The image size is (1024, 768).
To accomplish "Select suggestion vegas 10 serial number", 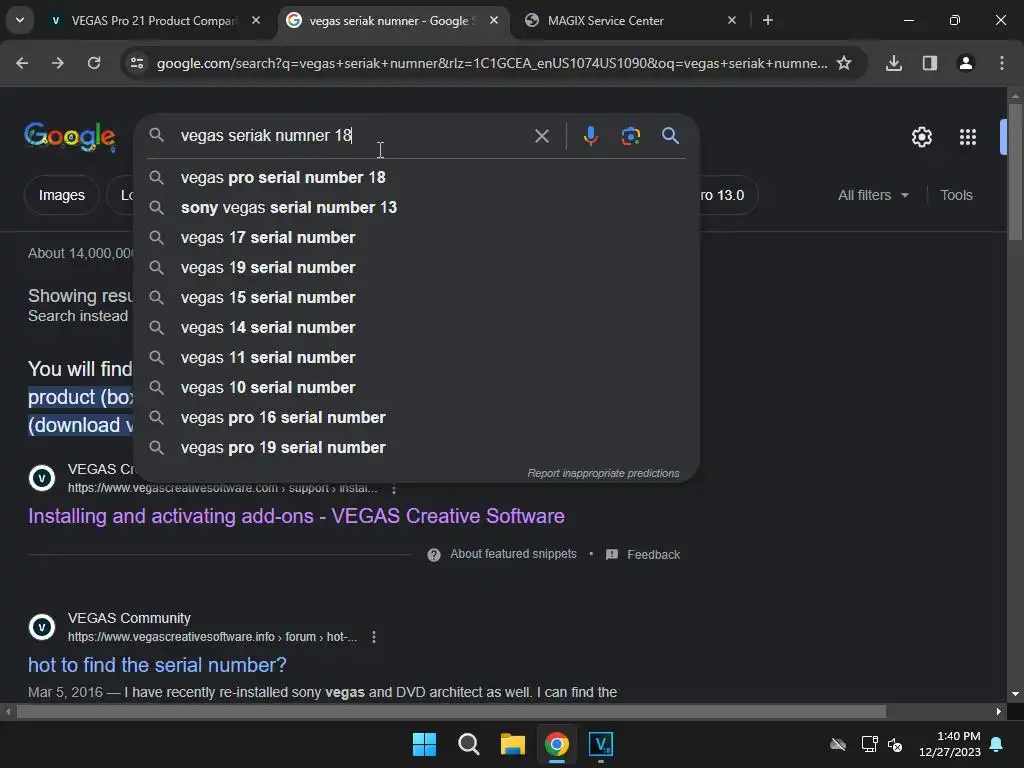I will tap(416, 388).
